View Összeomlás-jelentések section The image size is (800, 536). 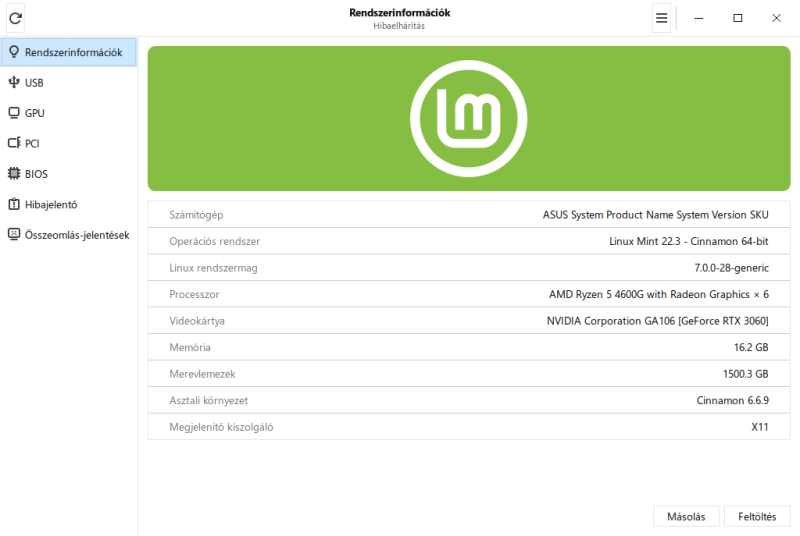click(x=69, y=235)
